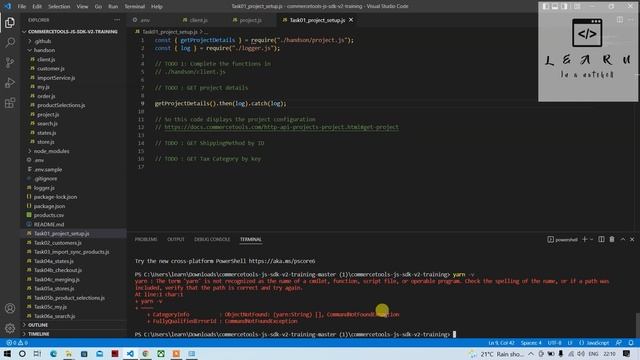
Task: Click the terminal panel vertical scrollbar
Action: pyautogui.click(x=637, y=324)
